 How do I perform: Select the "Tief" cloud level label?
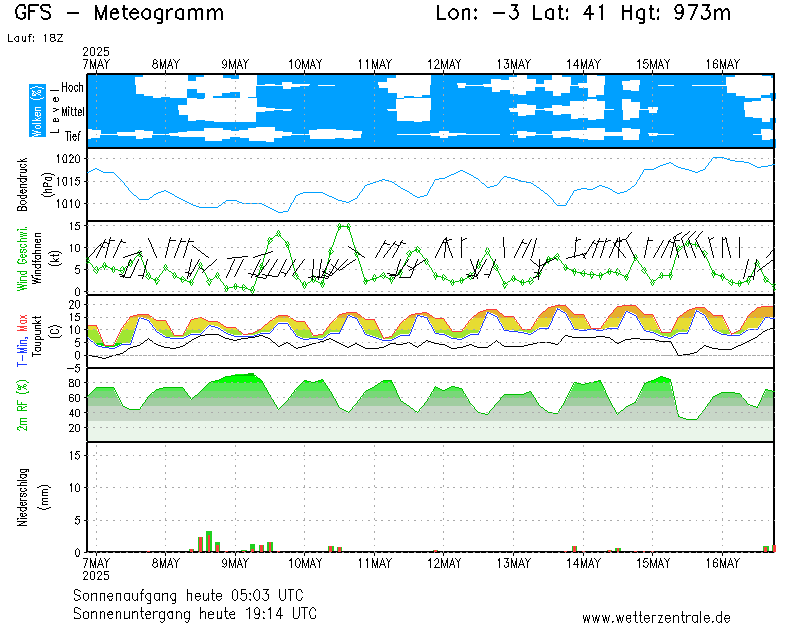click(x=72, y=136)
